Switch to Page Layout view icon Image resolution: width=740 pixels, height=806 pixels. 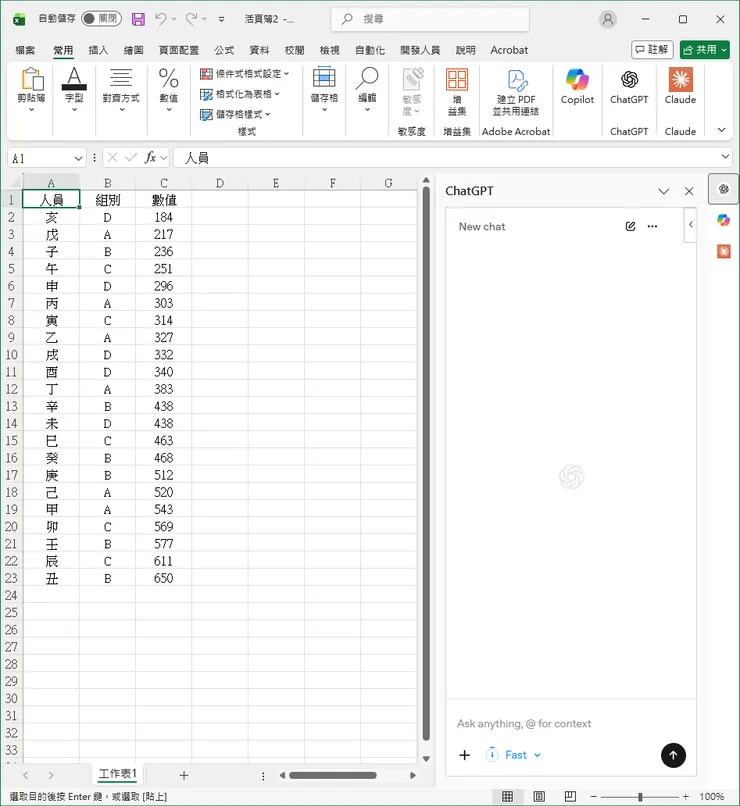point(539,796)
